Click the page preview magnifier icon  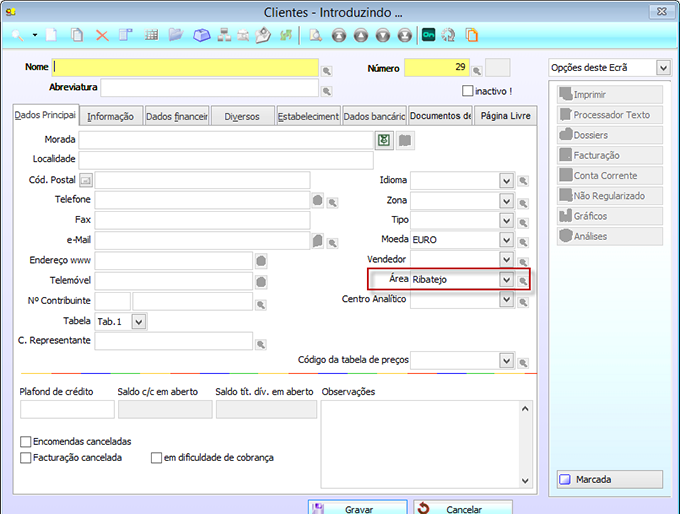tap(315, 35)
